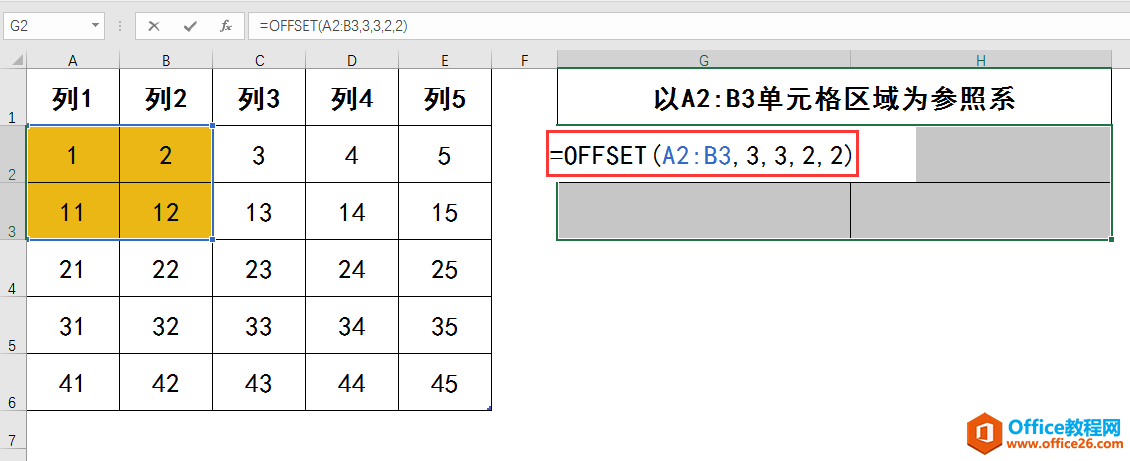1130x461 pixels.
Task: Cancel the formula entry with X icon
Action: click(154, 27)
